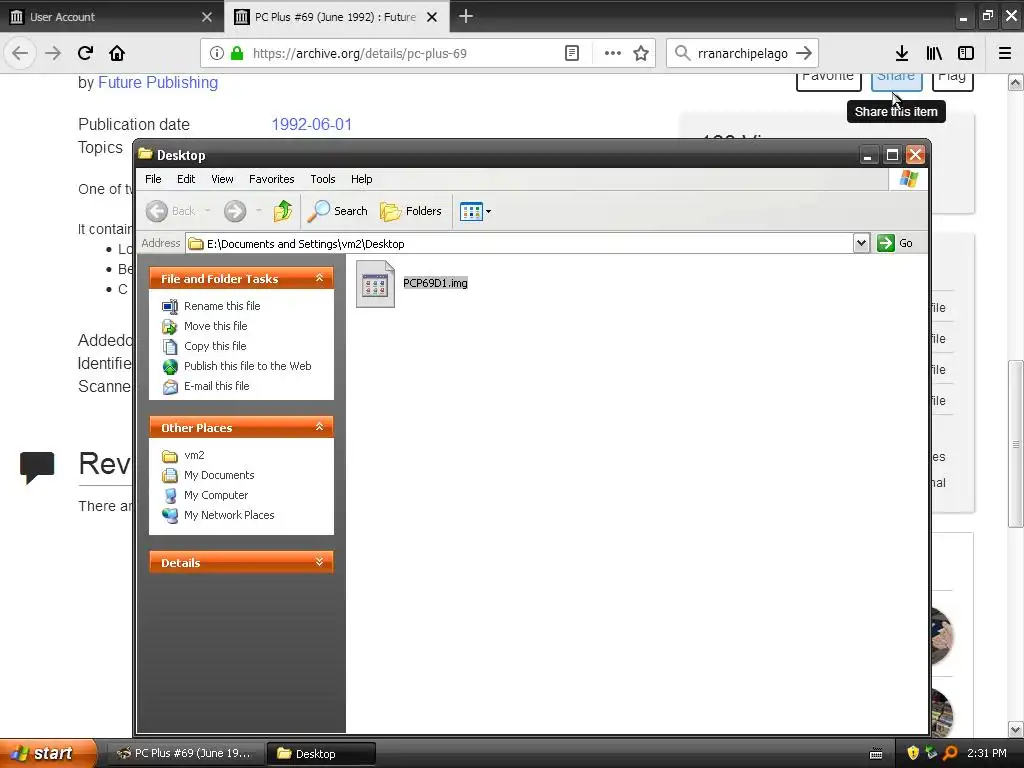
Task: Expand the Details panel
Action: point(319,562)
